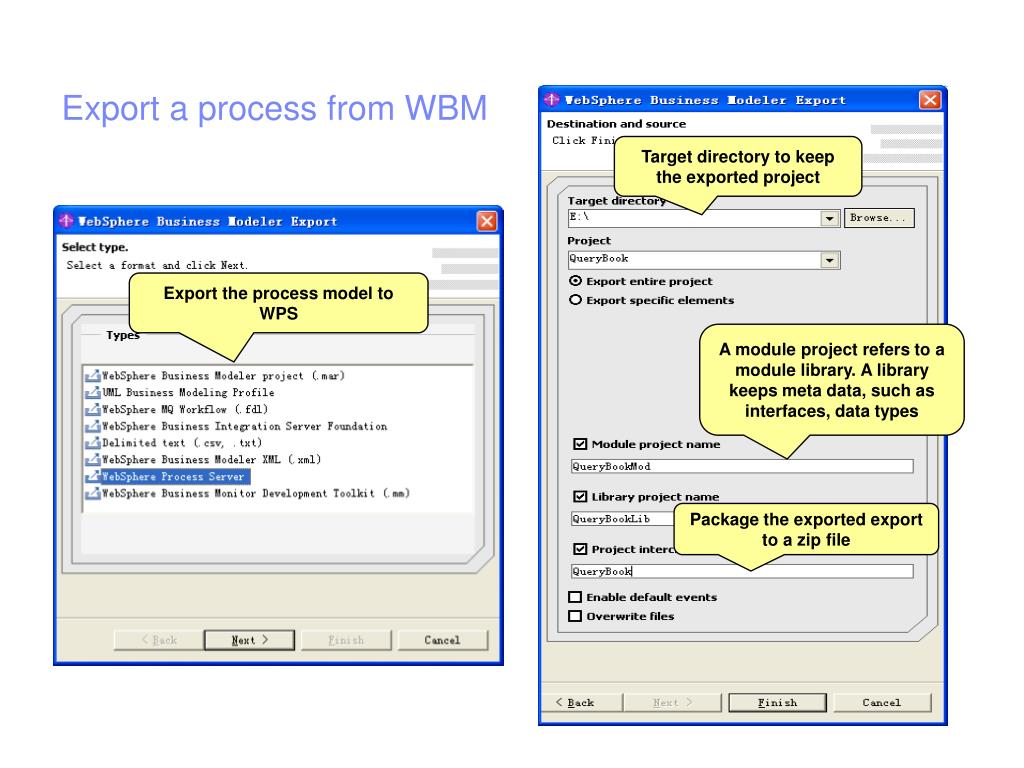Image resolution: width=1024 pixels, height=768 pixels.
Task: Toggle Project interchange checkbox
Action: click(x=580, y=549)
